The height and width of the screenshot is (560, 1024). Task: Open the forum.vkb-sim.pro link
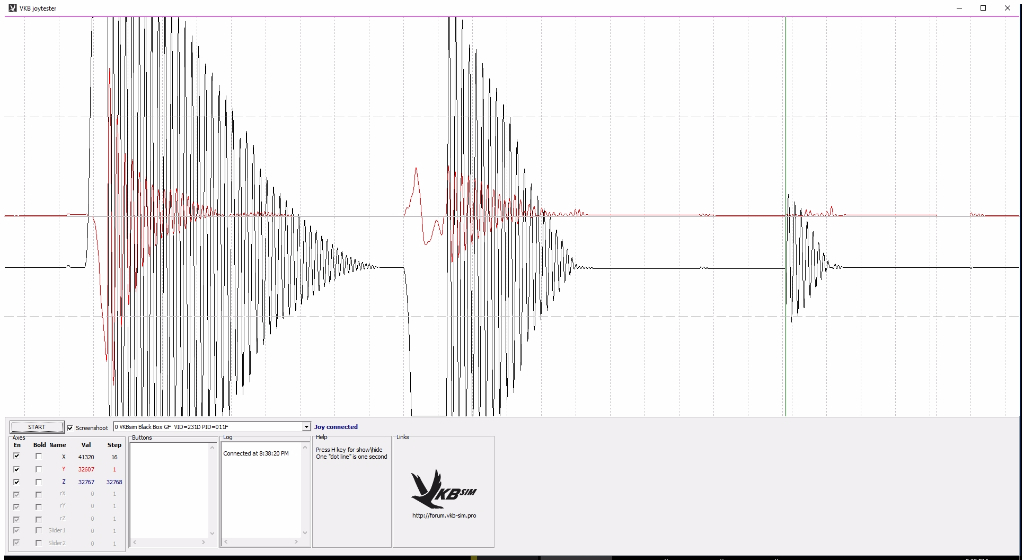pos(442,516)
